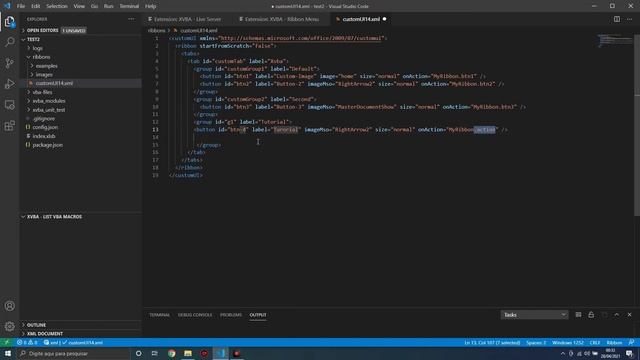Click the feedback icon in status bar

click(631, 342)
